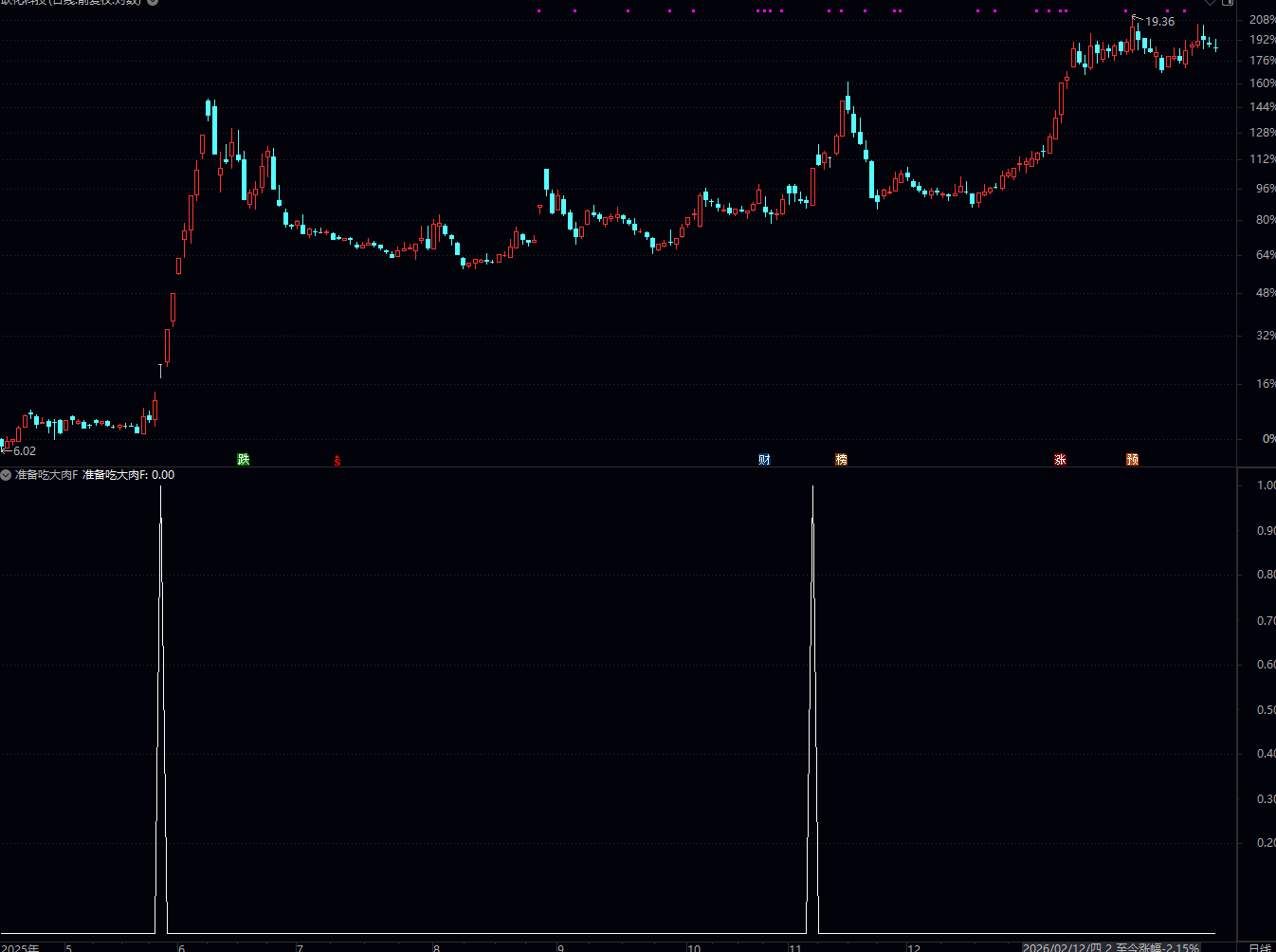This screenshot has width=1276, height=952.
Task: Click the small square icon at top-right corner
Action: coord(1230,4)
